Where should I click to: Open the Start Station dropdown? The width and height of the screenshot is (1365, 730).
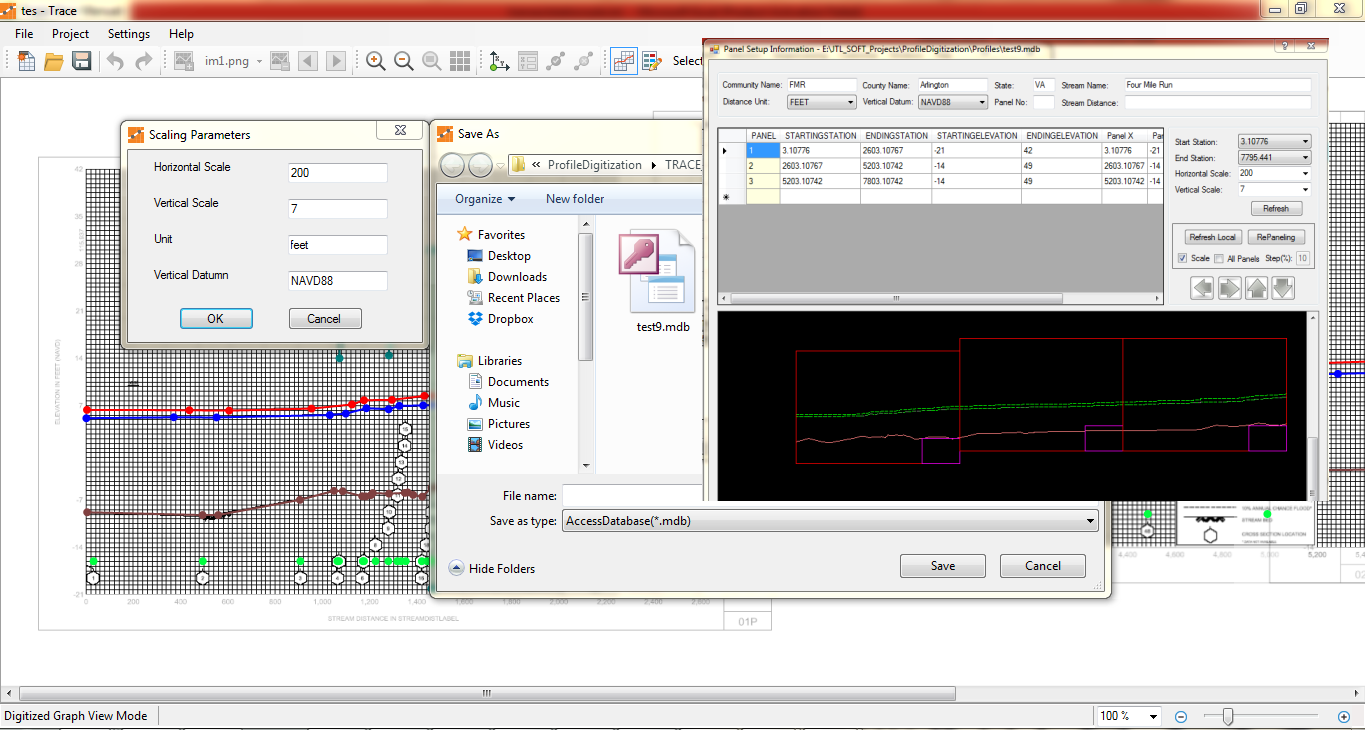pos(1305,142)
